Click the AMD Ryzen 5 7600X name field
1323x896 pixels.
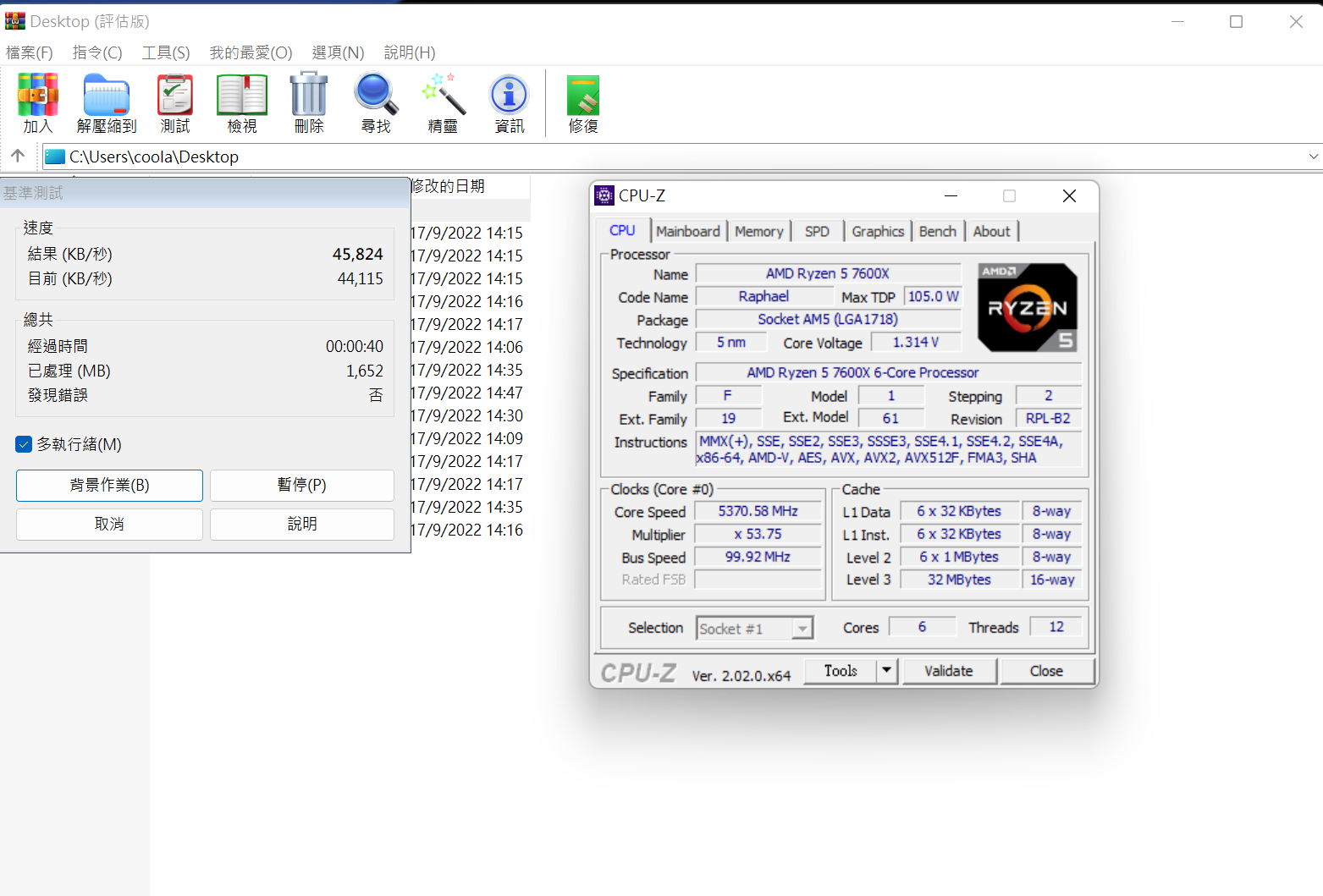tap(828, 273)
